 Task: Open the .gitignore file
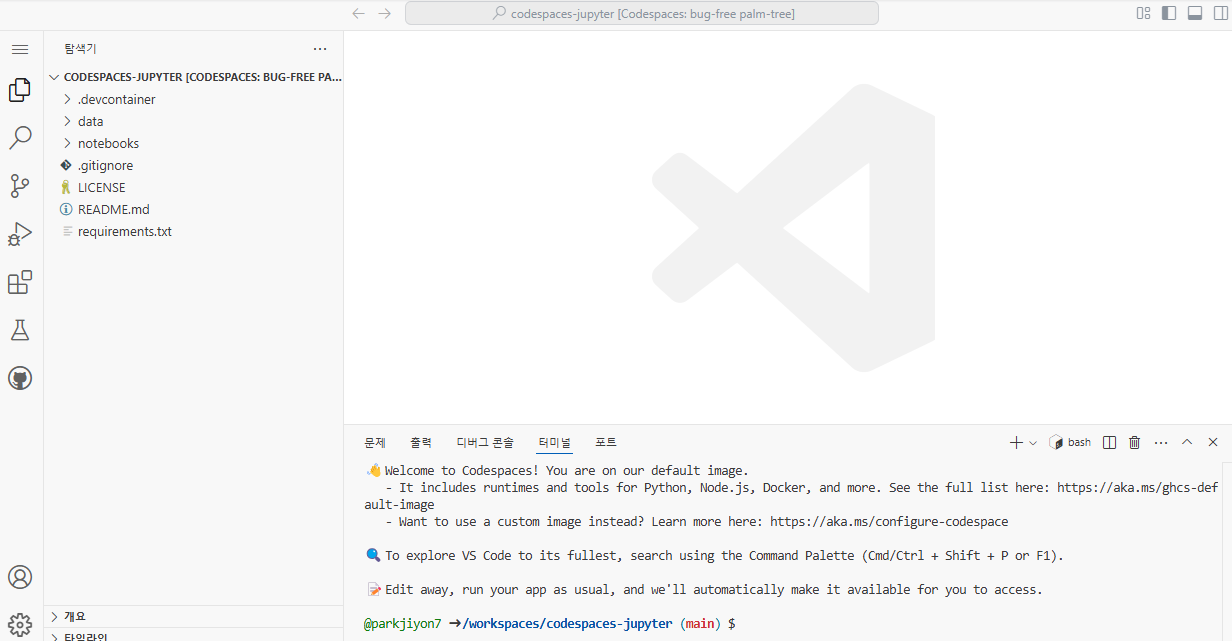194,165
